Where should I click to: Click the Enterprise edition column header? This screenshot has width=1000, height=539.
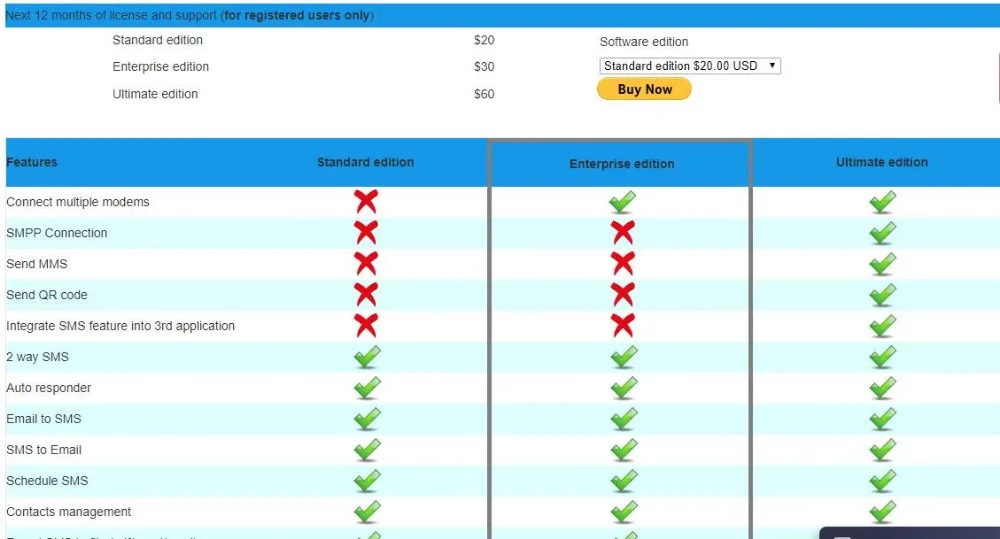(x=622, y=164)
